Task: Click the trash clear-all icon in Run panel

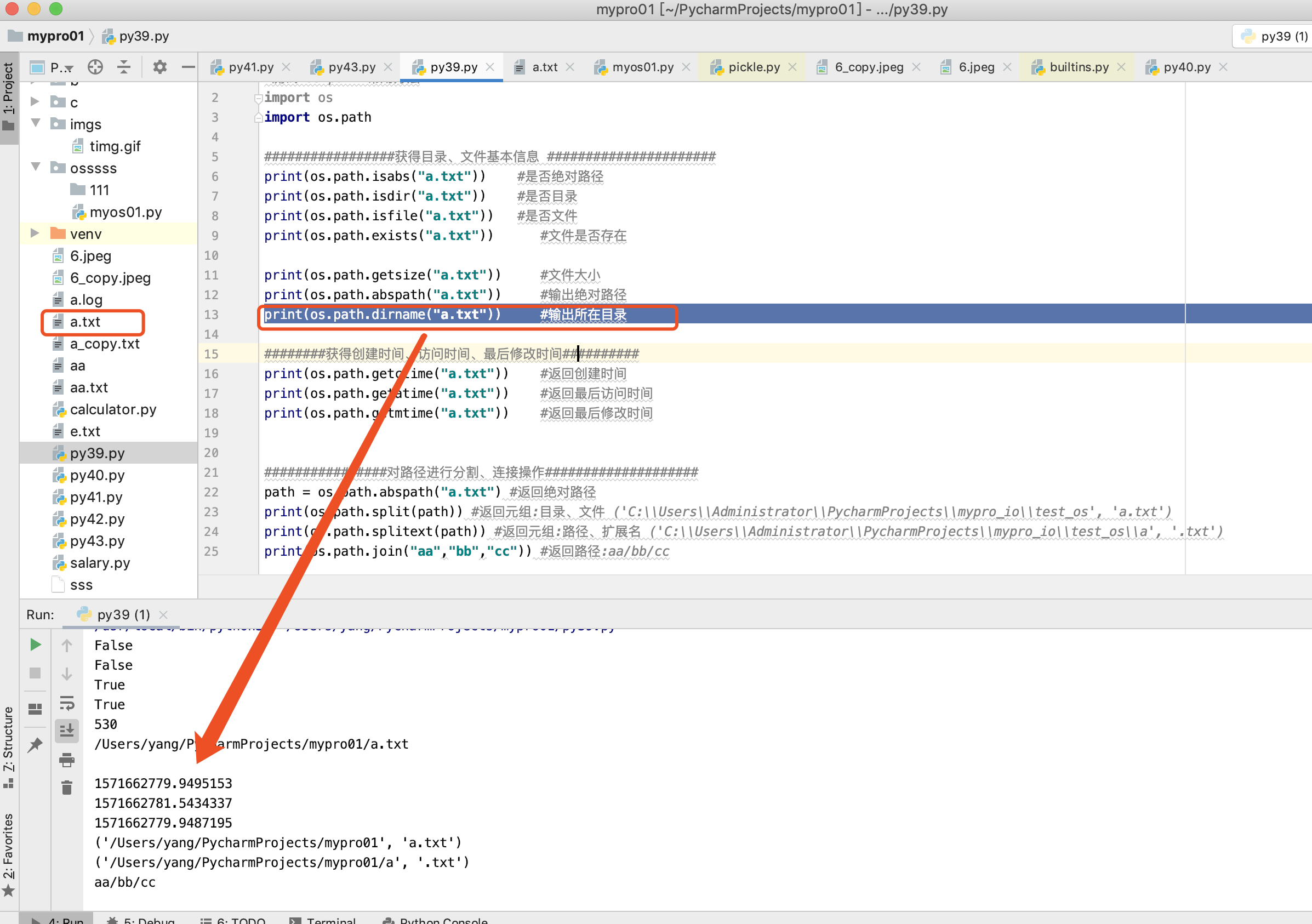Action: pyautogui.click(x=67, y=788)
